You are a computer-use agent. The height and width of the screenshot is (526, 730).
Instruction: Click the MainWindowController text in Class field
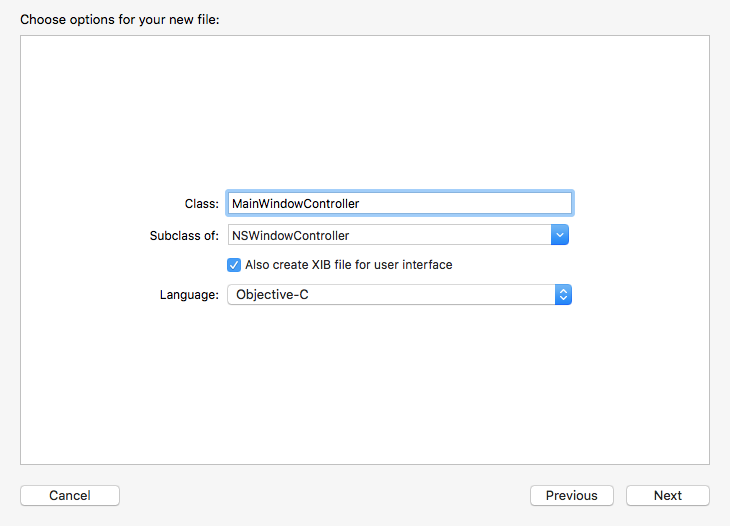coord(295,203)
